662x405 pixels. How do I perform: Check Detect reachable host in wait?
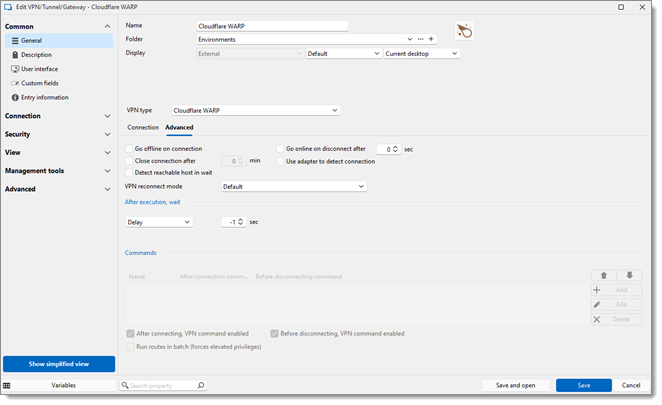129,173
